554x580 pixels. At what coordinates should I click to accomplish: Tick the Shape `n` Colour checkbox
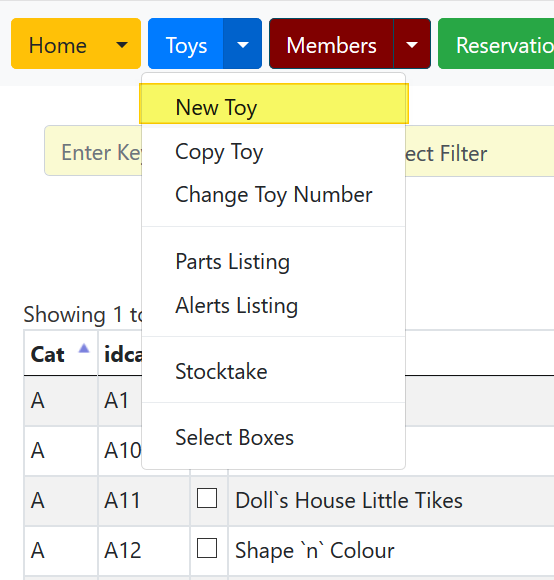click(207, 548)
